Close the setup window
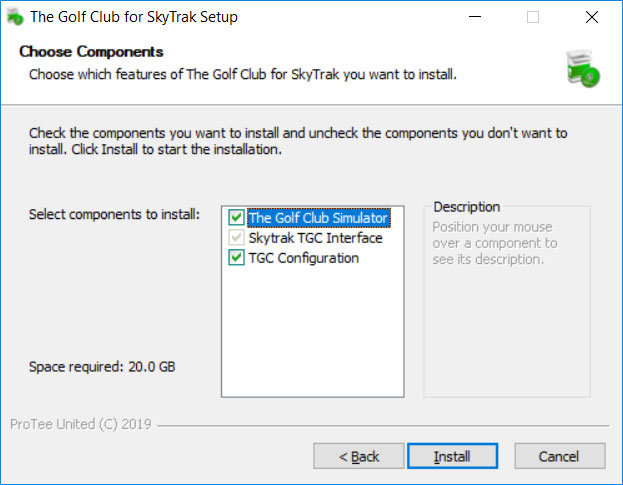Image resolution: width=623 pixels, height=485 pixels. tap(592, 17)
